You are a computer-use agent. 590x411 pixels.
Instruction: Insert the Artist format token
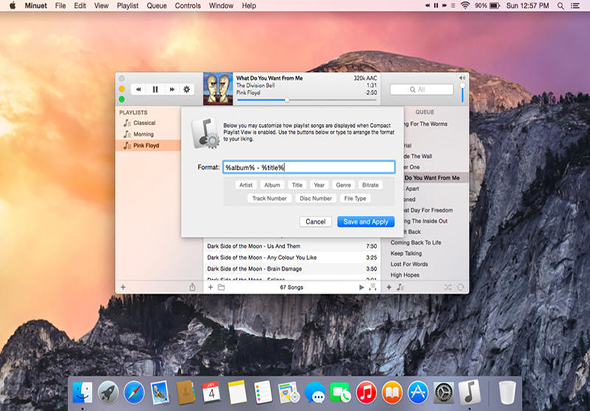tap(246, 185)
